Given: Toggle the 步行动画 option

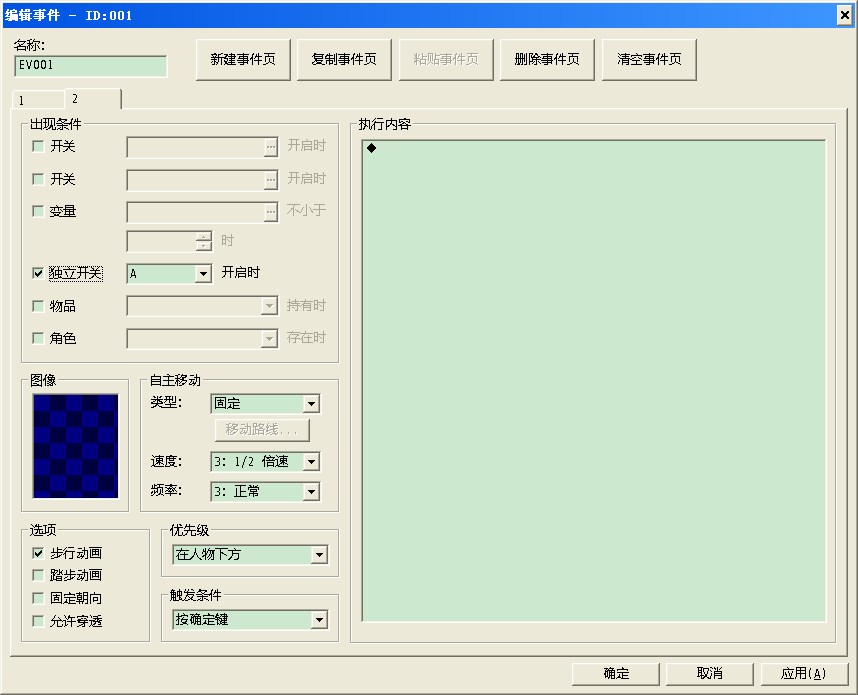Looking at the screenshot, I should (38, 553).
